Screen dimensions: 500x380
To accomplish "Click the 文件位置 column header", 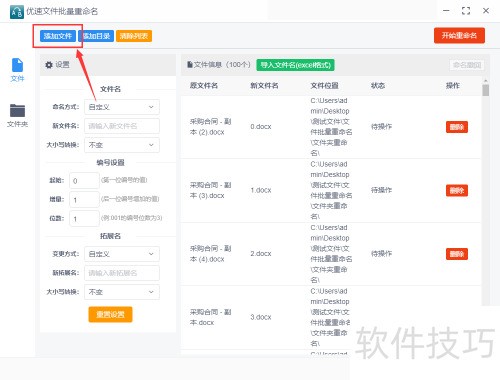I will pyautogui.click(x=325, y=86).
